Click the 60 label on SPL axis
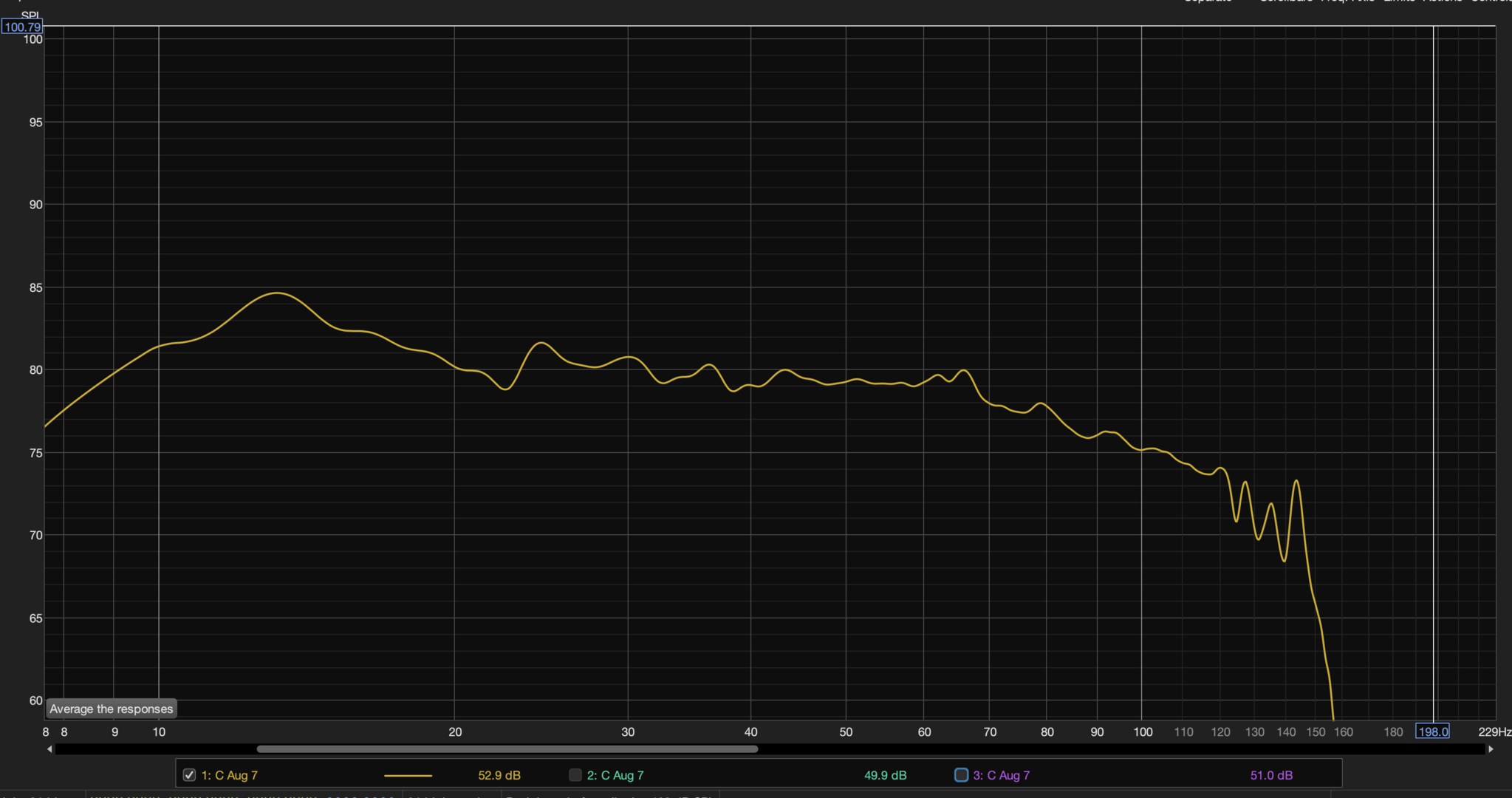Image resolution: width=1512 pixels, height=798 pixels. pos(35,700)
